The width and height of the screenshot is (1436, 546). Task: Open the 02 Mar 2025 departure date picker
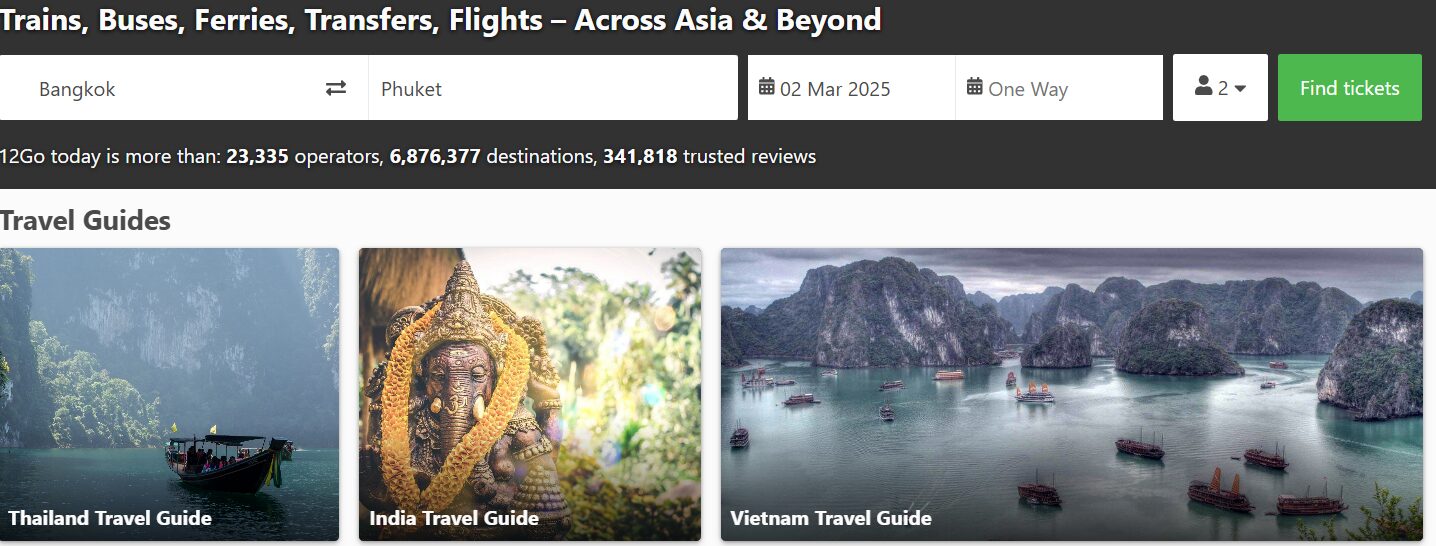pos(835,88)
